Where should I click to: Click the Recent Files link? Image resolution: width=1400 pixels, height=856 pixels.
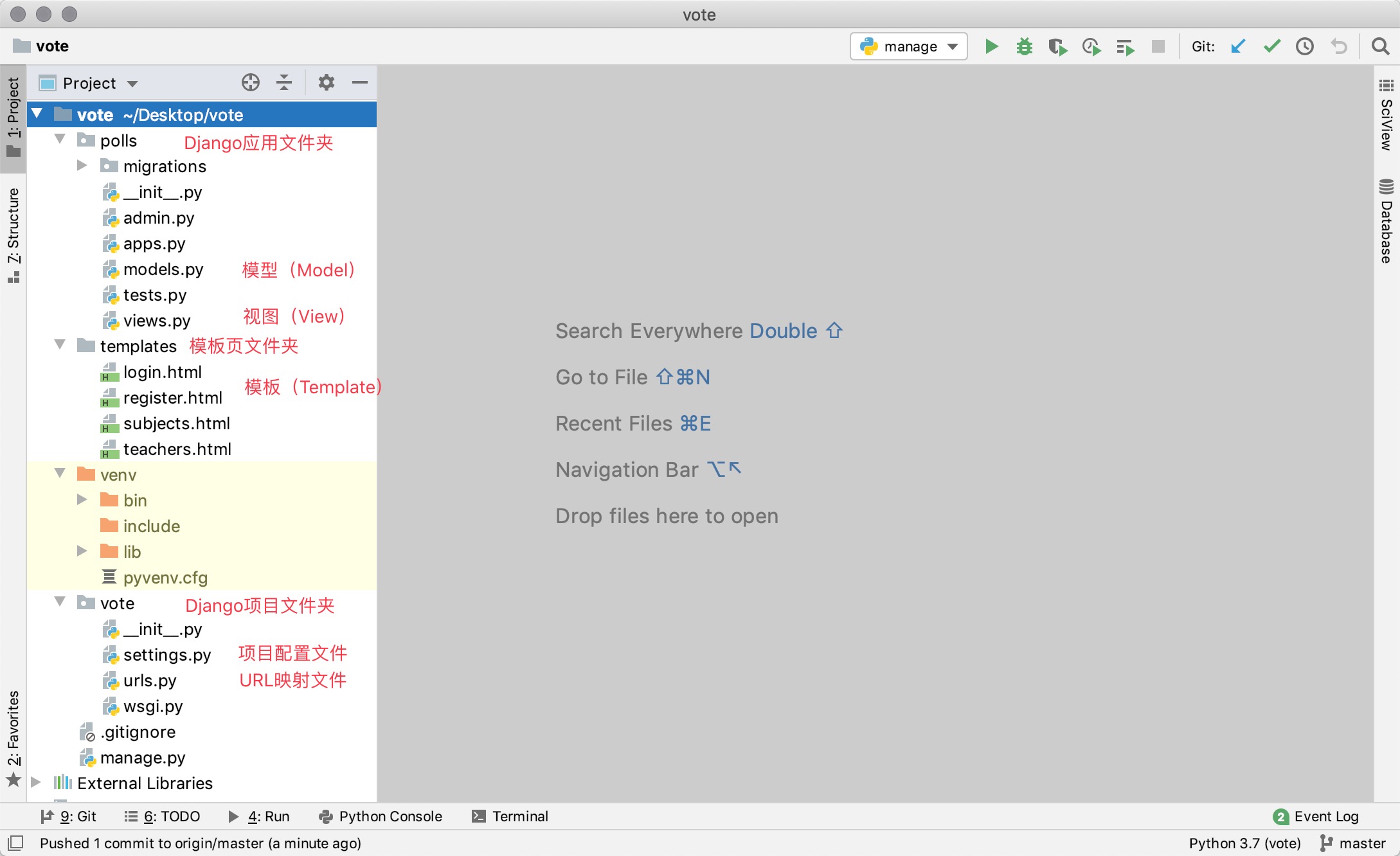tap(614, 423)
